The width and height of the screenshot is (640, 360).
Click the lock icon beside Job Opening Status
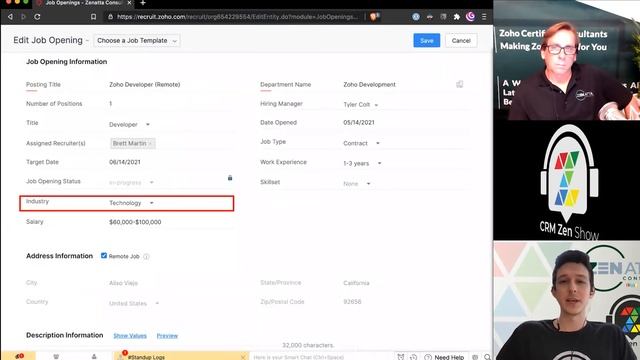click(x=230, y=178)
